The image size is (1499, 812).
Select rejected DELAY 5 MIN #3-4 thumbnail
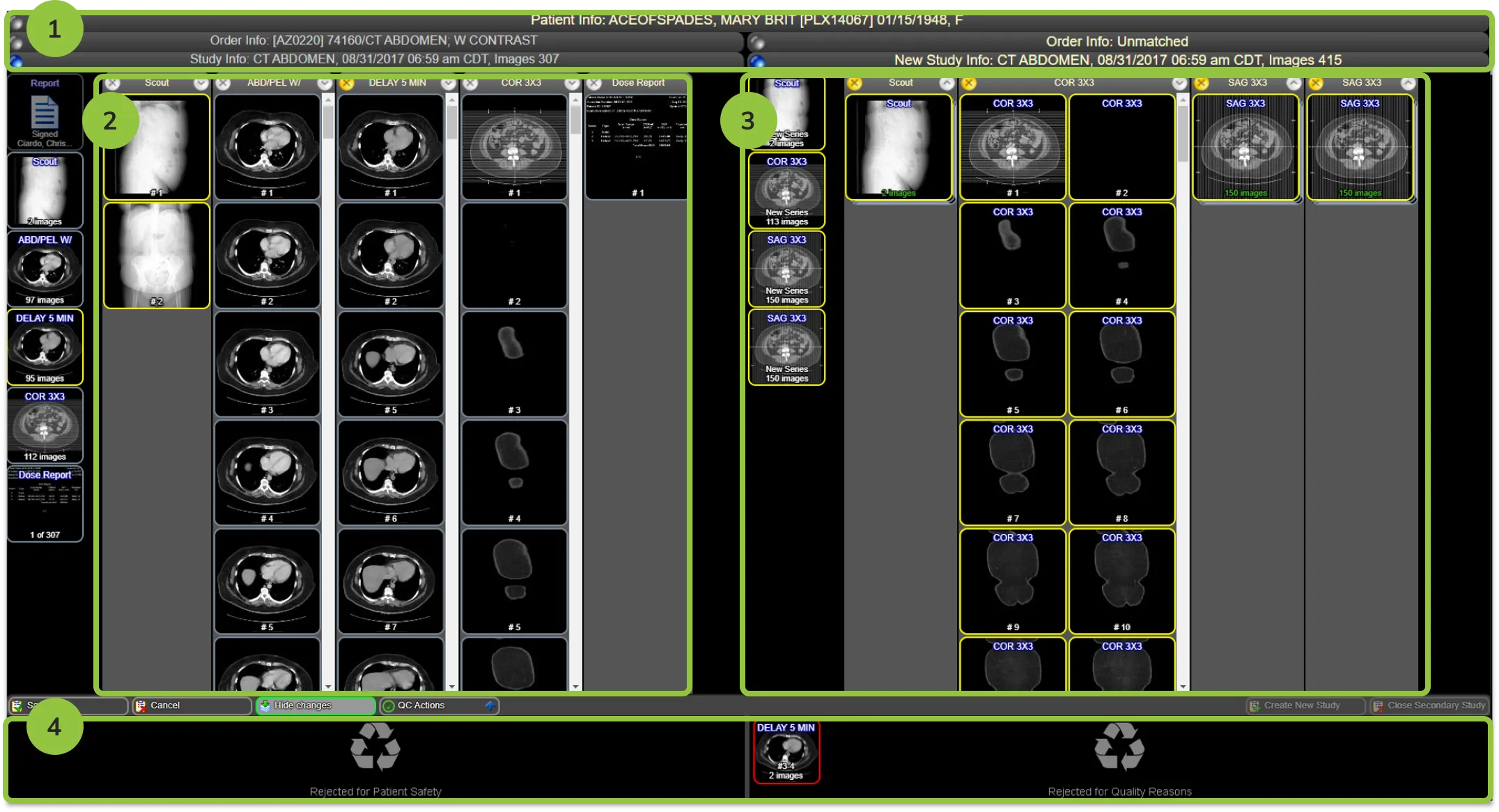(786, 752)
